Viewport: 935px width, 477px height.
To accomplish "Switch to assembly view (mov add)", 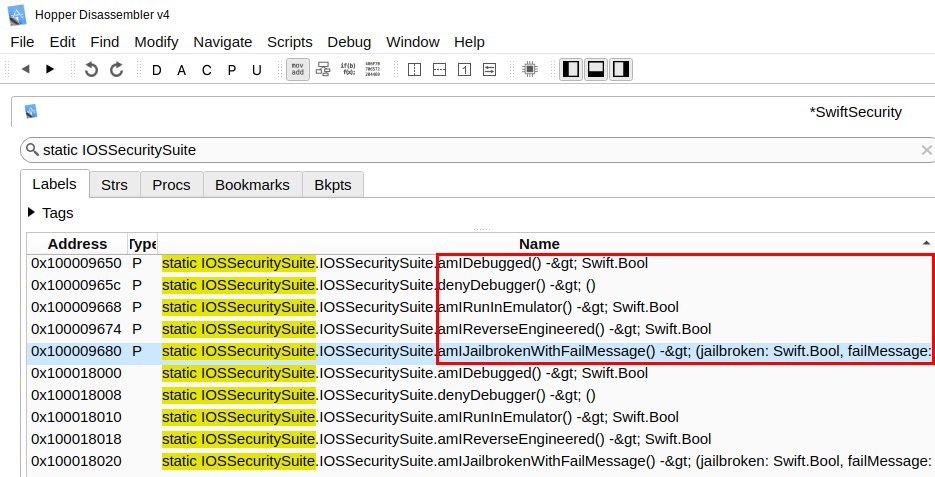I will point(298,69).
